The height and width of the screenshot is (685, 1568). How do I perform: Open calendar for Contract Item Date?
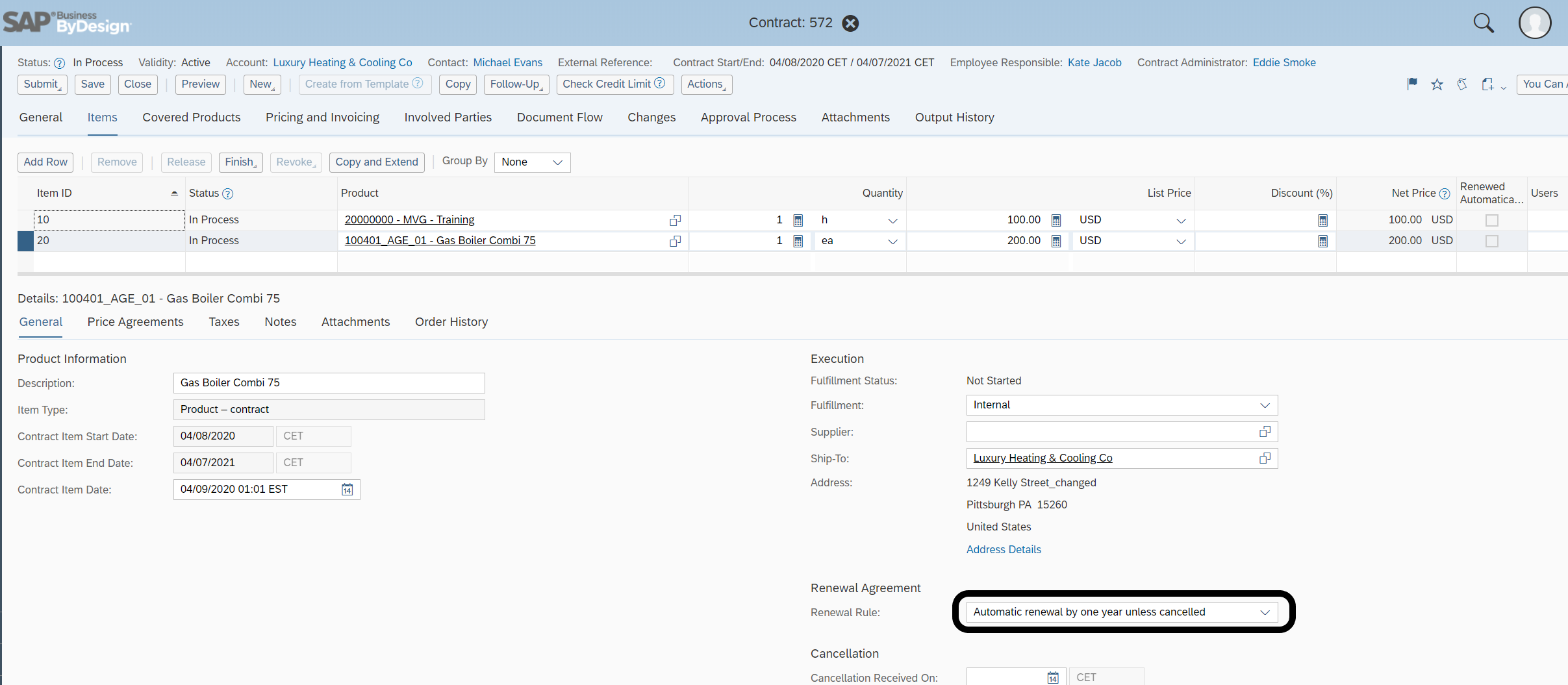click(x=348, y=490)
